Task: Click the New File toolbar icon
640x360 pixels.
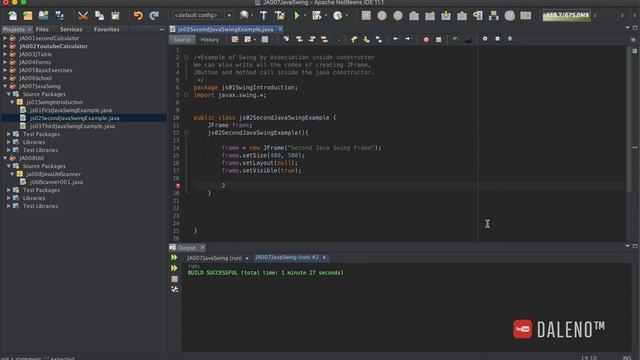Action: tap(12, 16)
